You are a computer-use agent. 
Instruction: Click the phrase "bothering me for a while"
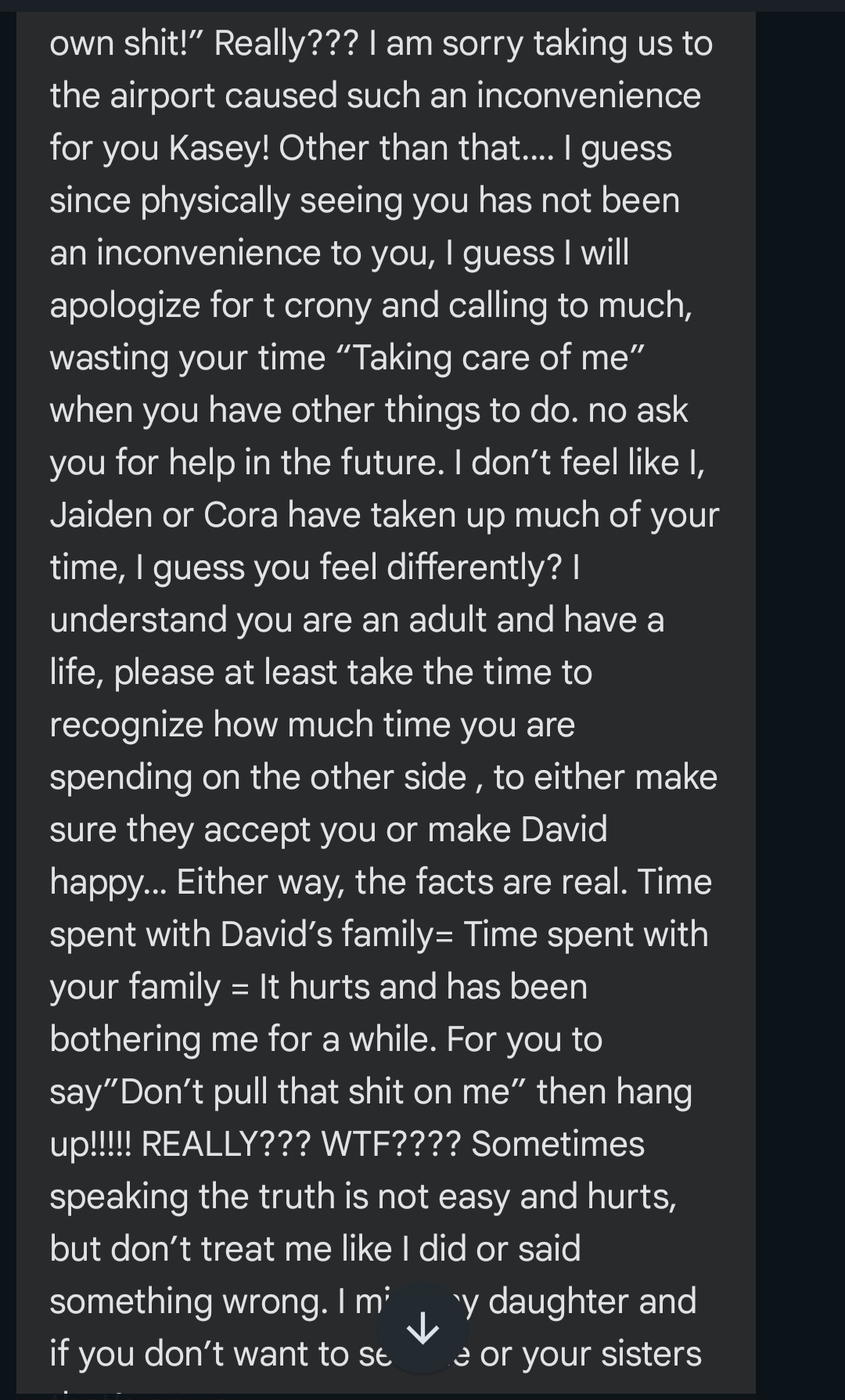click(x=243, y=1039)
